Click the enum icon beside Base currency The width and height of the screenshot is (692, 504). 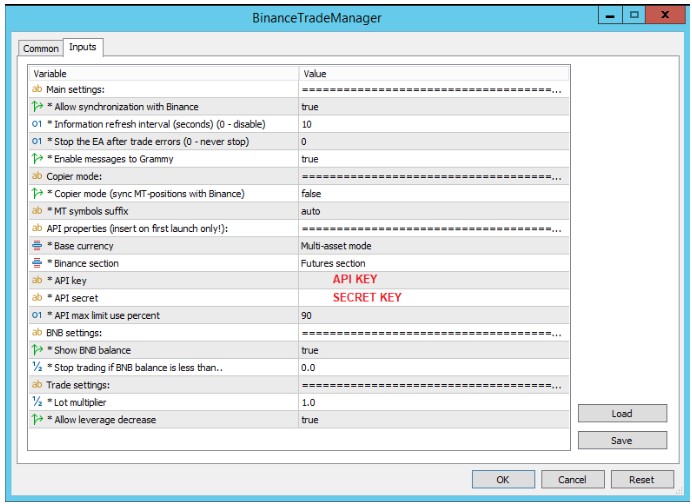pos(37,245)
